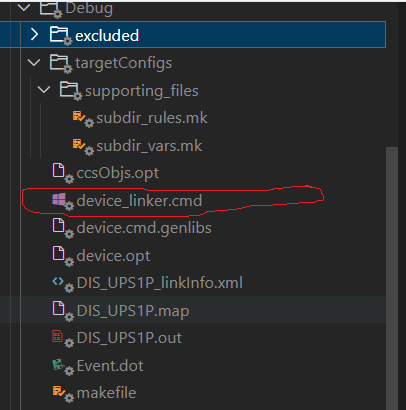The image size is (406, 410).
Task: Click the targetConfigs folder icon
Action: point(60,63)
